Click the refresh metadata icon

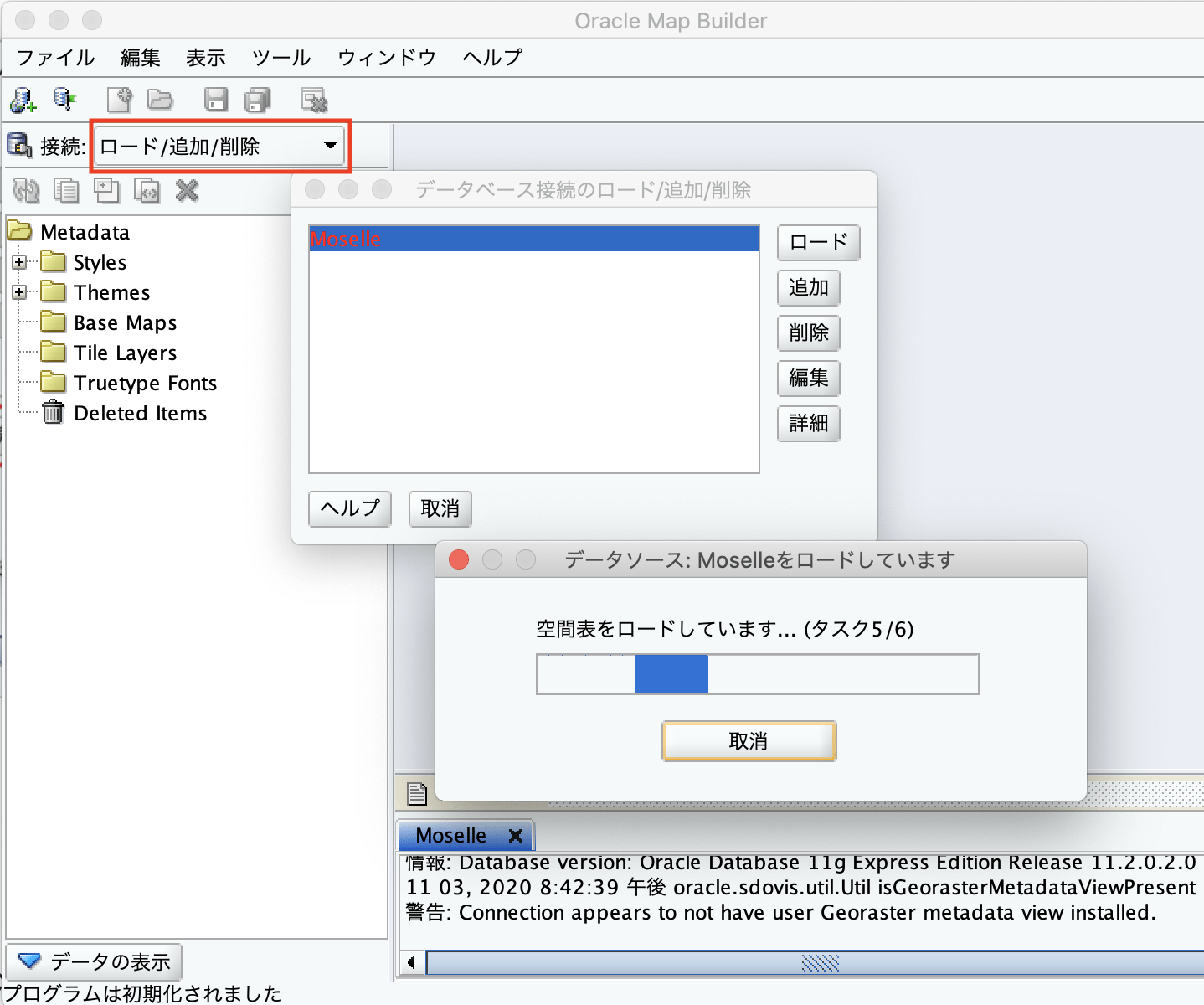[x=26, y=191]
